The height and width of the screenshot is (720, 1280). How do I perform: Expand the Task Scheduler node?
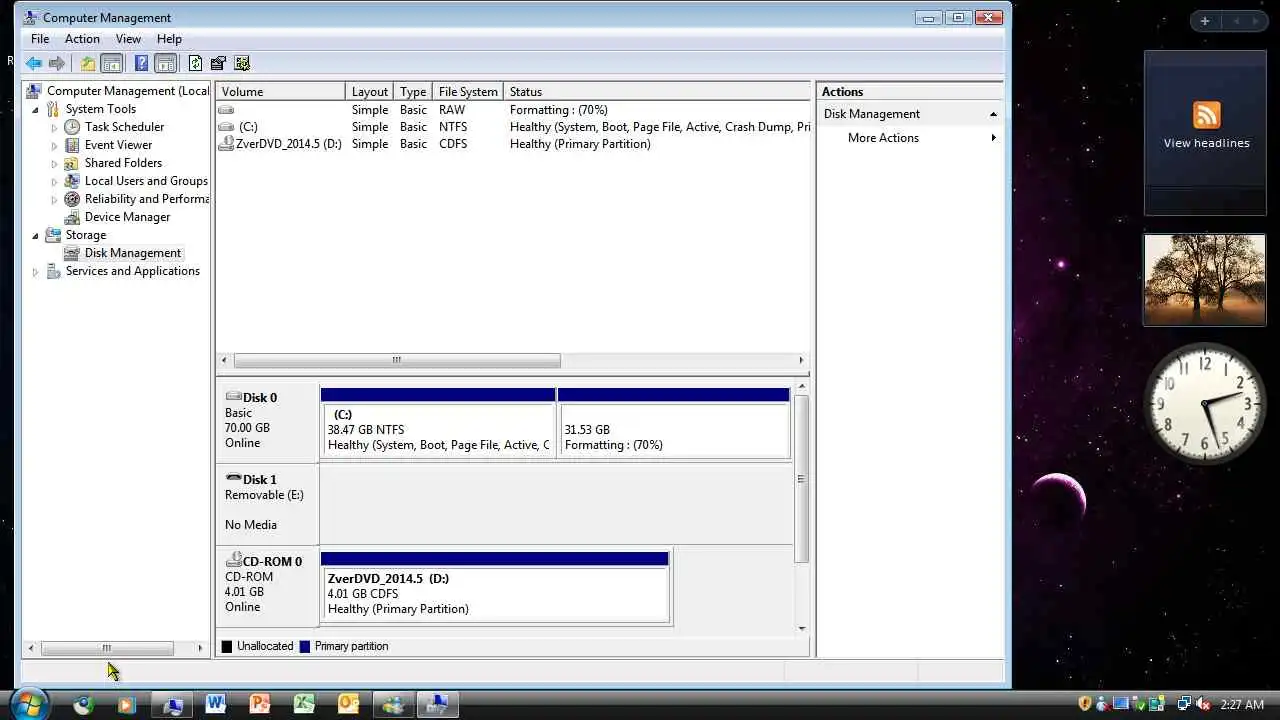tap(54, 127)
